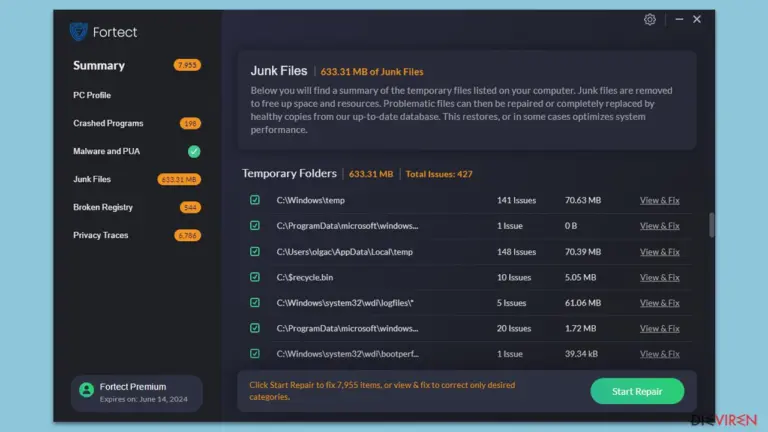This screenshot has width=768, height=432.
Task: Click the '633.31 MB of Junk Files' heading text
Action: [x=372, y=72]
